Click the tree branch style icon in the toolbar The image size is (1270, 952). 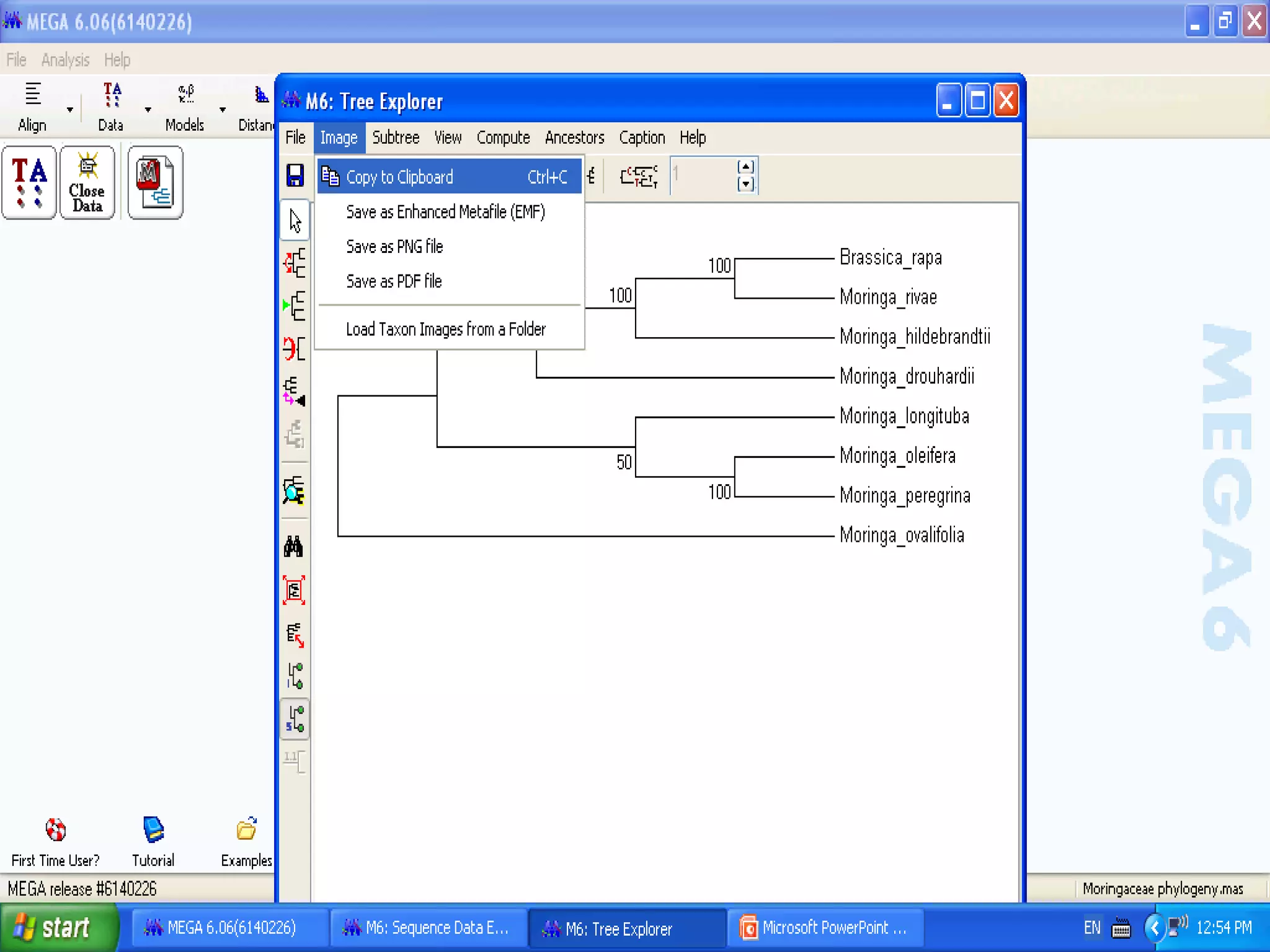click(639, 177)
